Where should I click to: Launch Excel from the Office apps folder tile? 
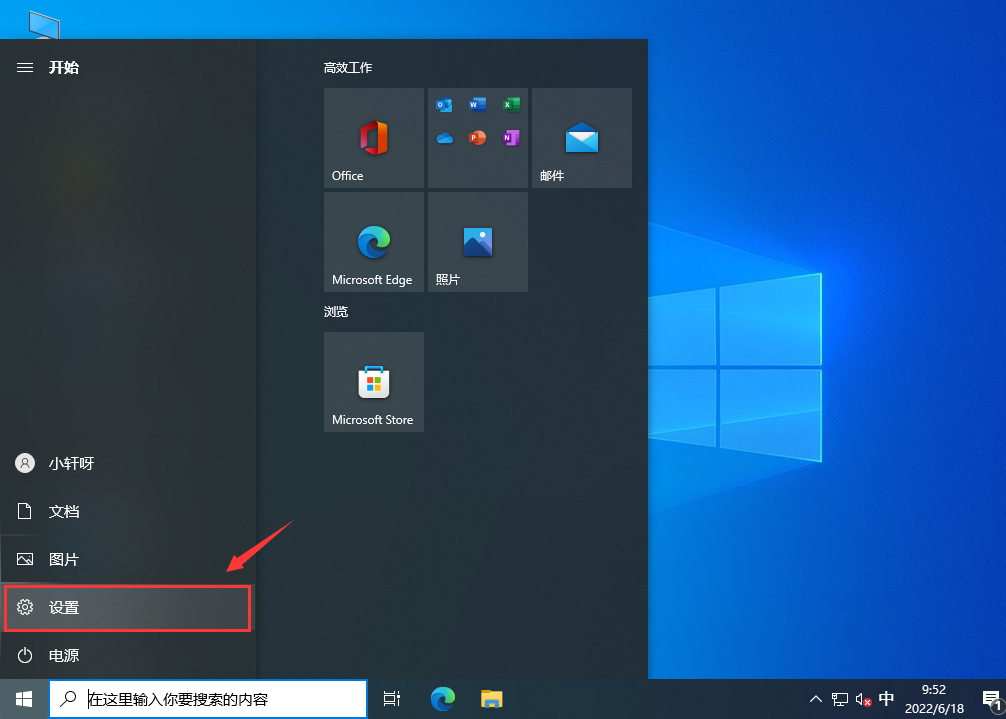(x=511, y=105)
